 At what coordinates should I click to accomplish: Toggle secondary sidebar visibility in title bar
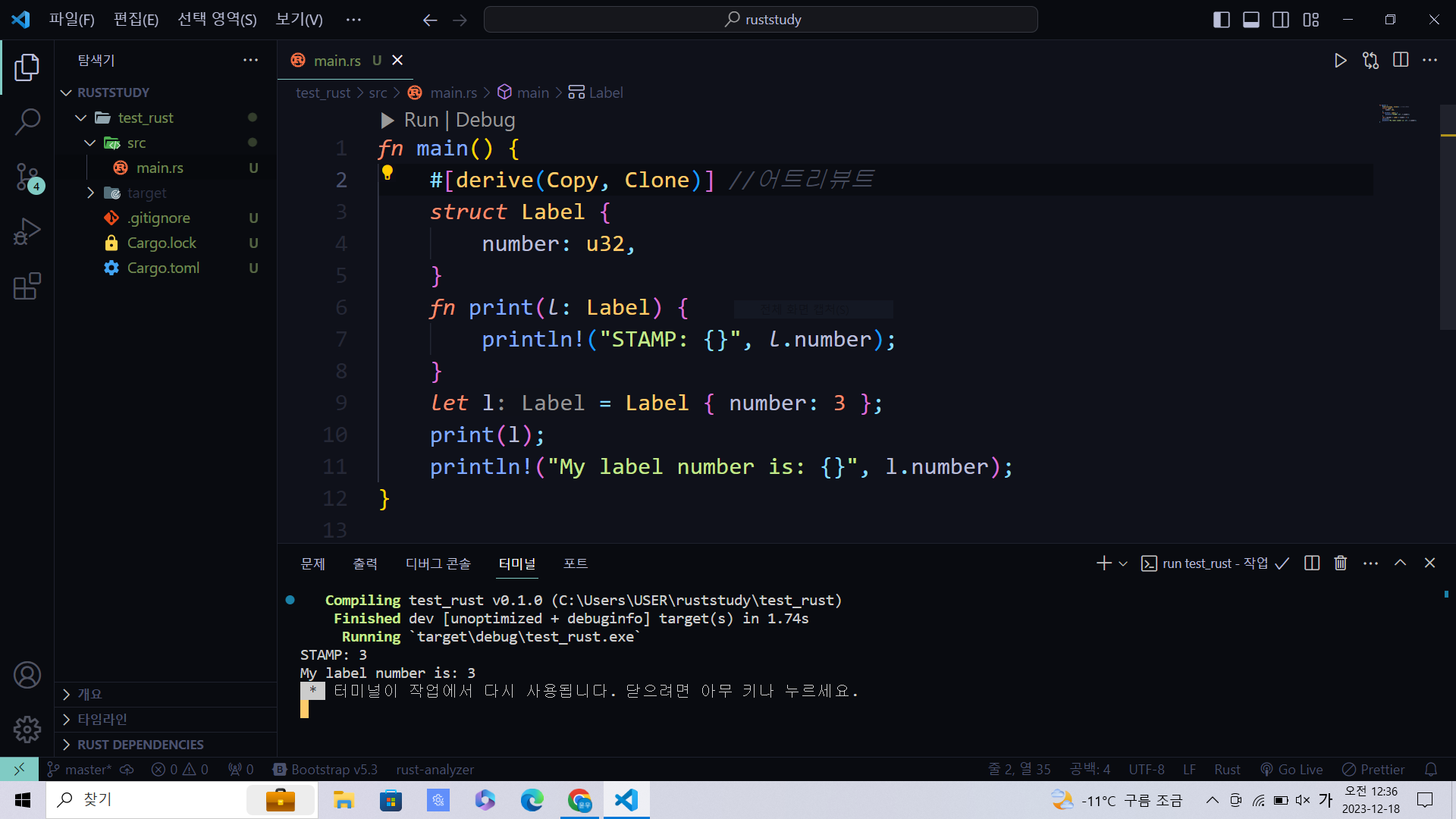(x=1281, y=20)
